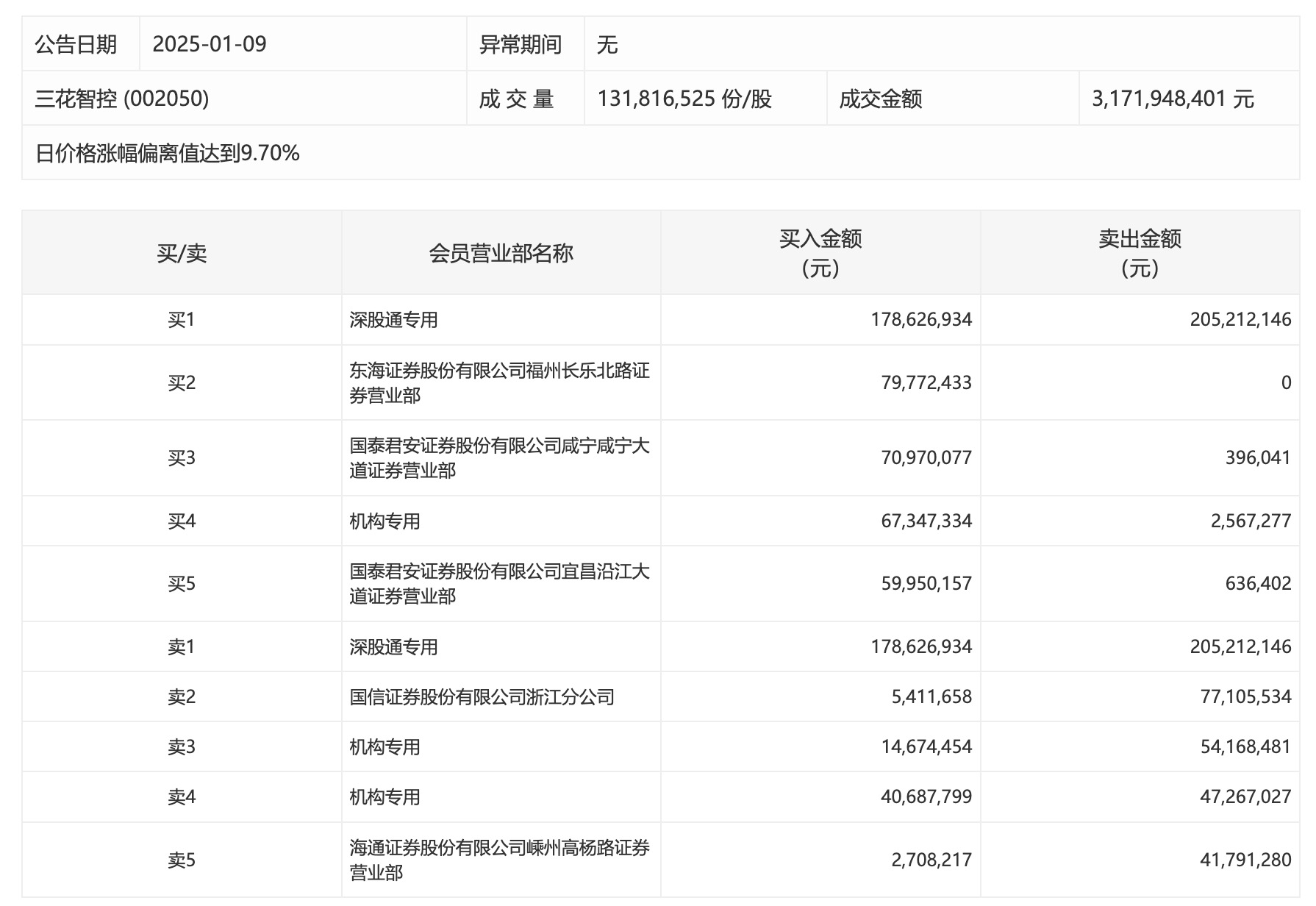Image resolution: width=1316 pixels, height=906 pixels.
Task: Click sell amount 205,212,146 in 卖1 row
Action: point(1240,647)
